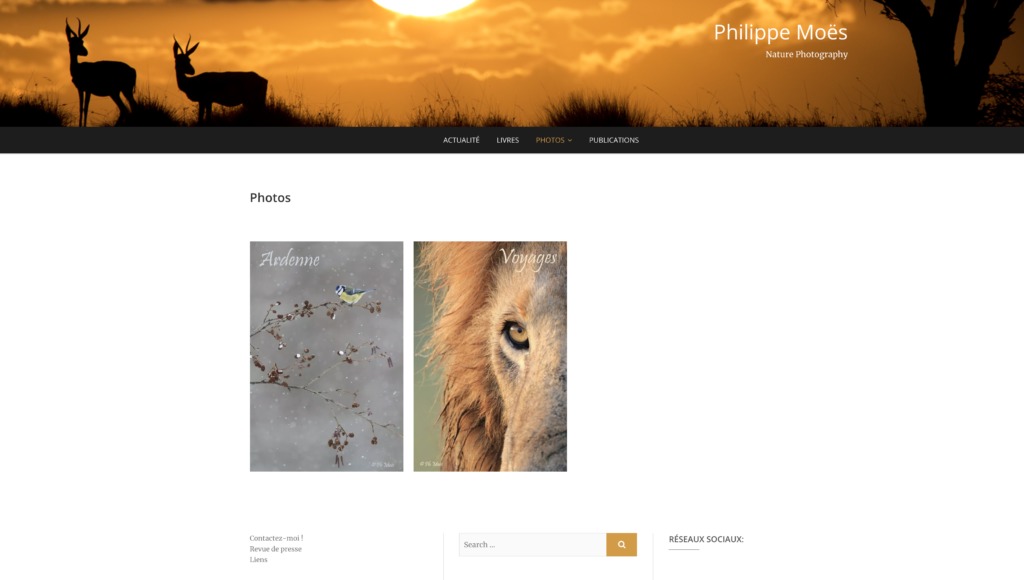Open the Revue de presse link
Viewport: 1024px width, 580px height.
pyautogui.click(x=276, y=549)
